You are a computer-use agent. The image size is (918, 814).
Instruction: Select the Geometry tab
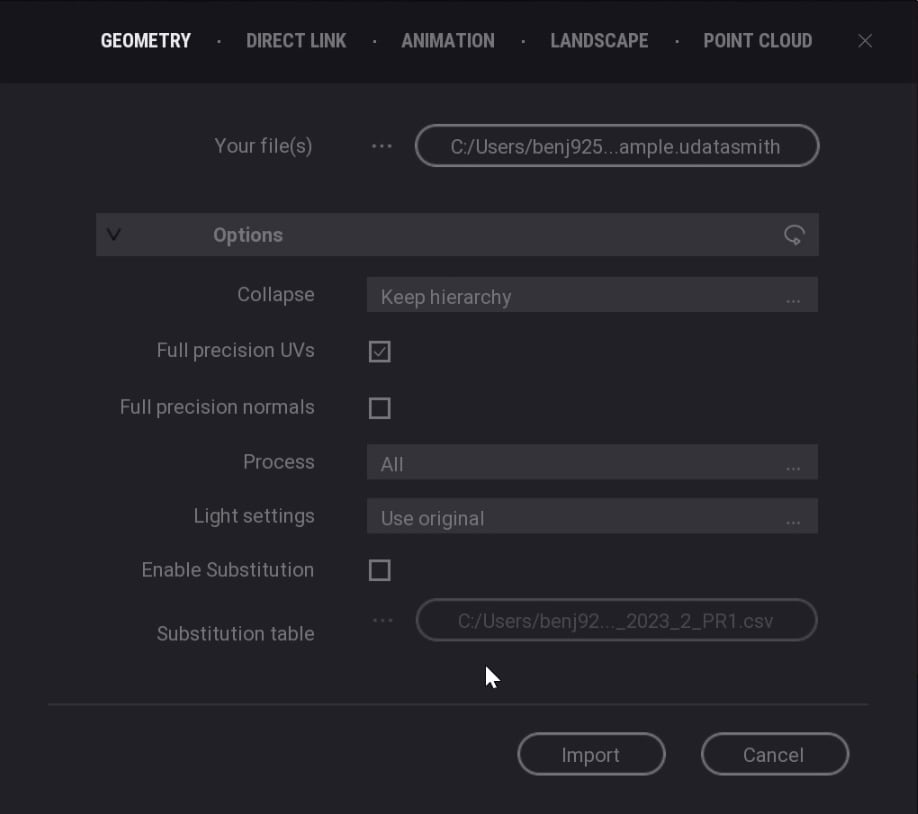click(146, 41)
